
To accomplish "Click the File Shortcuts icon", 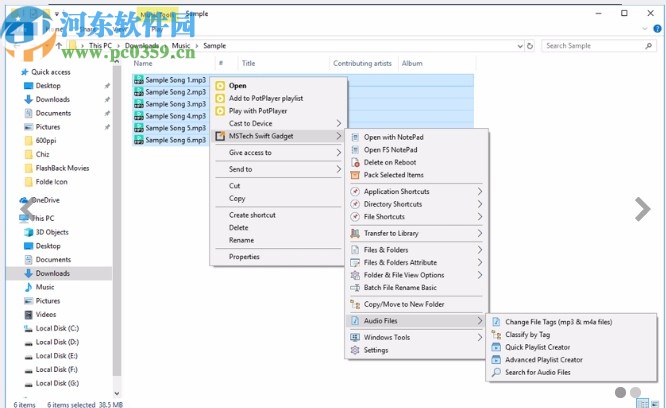I will pos(355,217).
